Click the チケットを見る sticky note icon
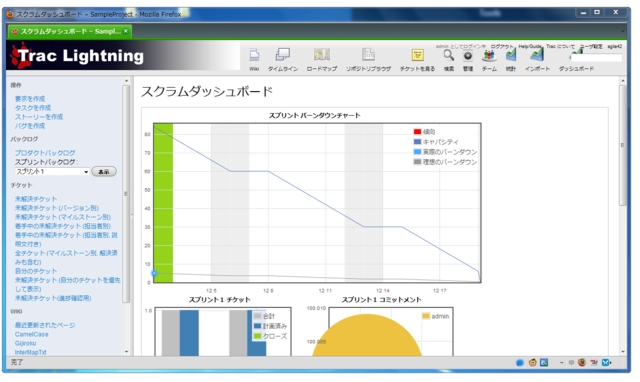 417,55
